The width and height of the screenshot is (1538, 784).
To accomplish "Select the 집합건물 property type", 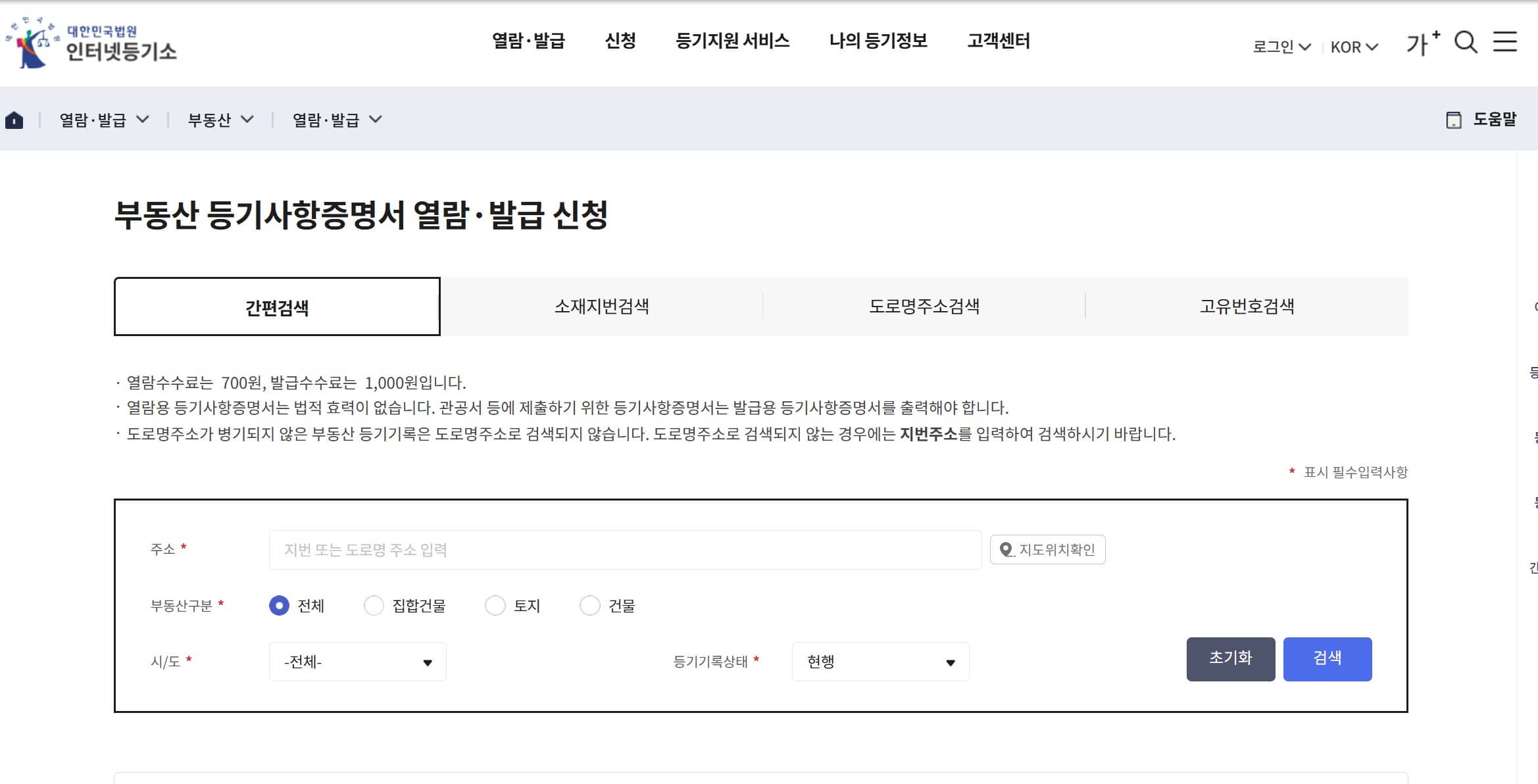I will point(374,606).
